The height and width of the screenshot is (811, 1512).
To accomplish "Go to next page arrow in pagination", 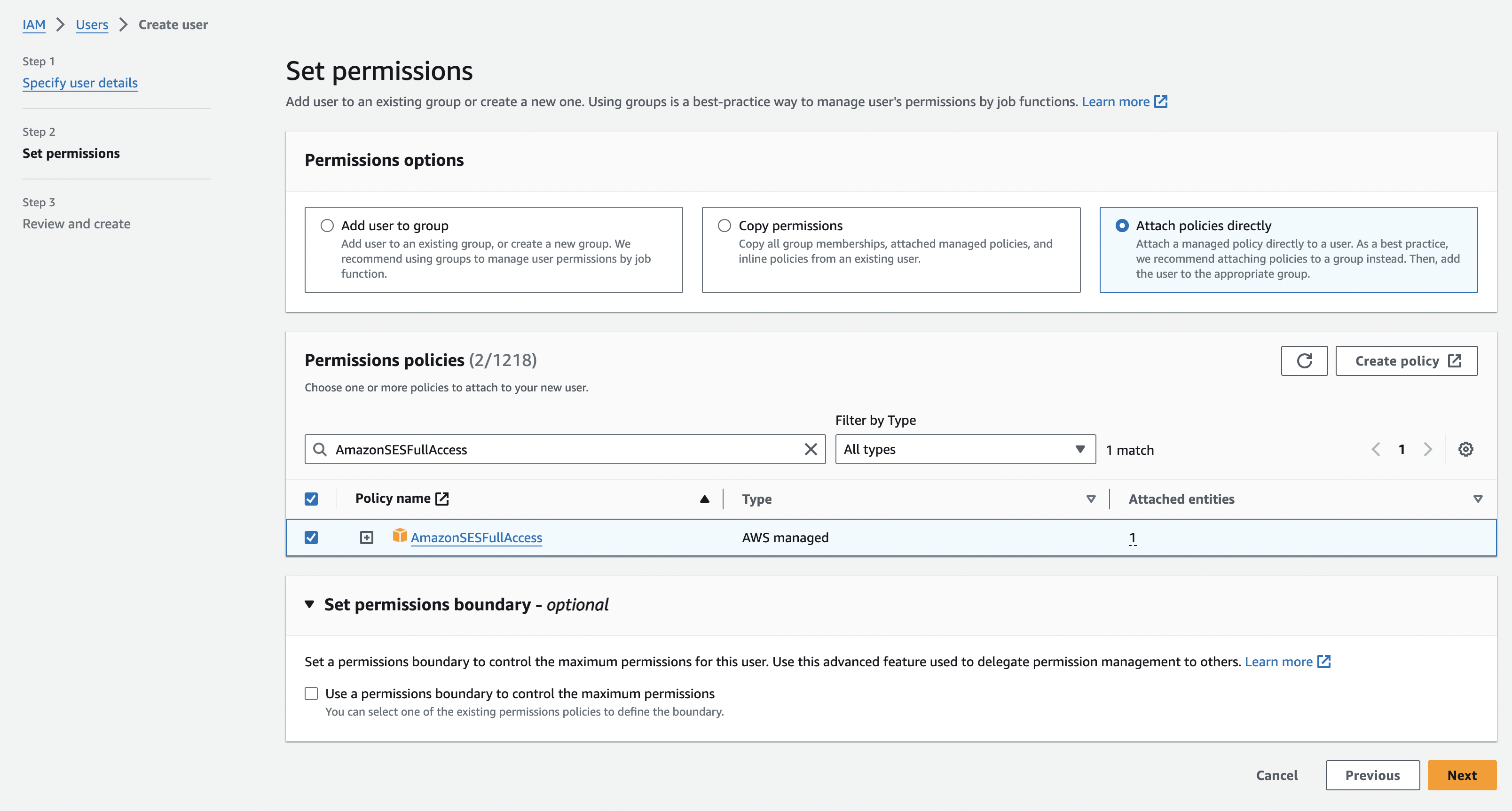I will 1427,450.
